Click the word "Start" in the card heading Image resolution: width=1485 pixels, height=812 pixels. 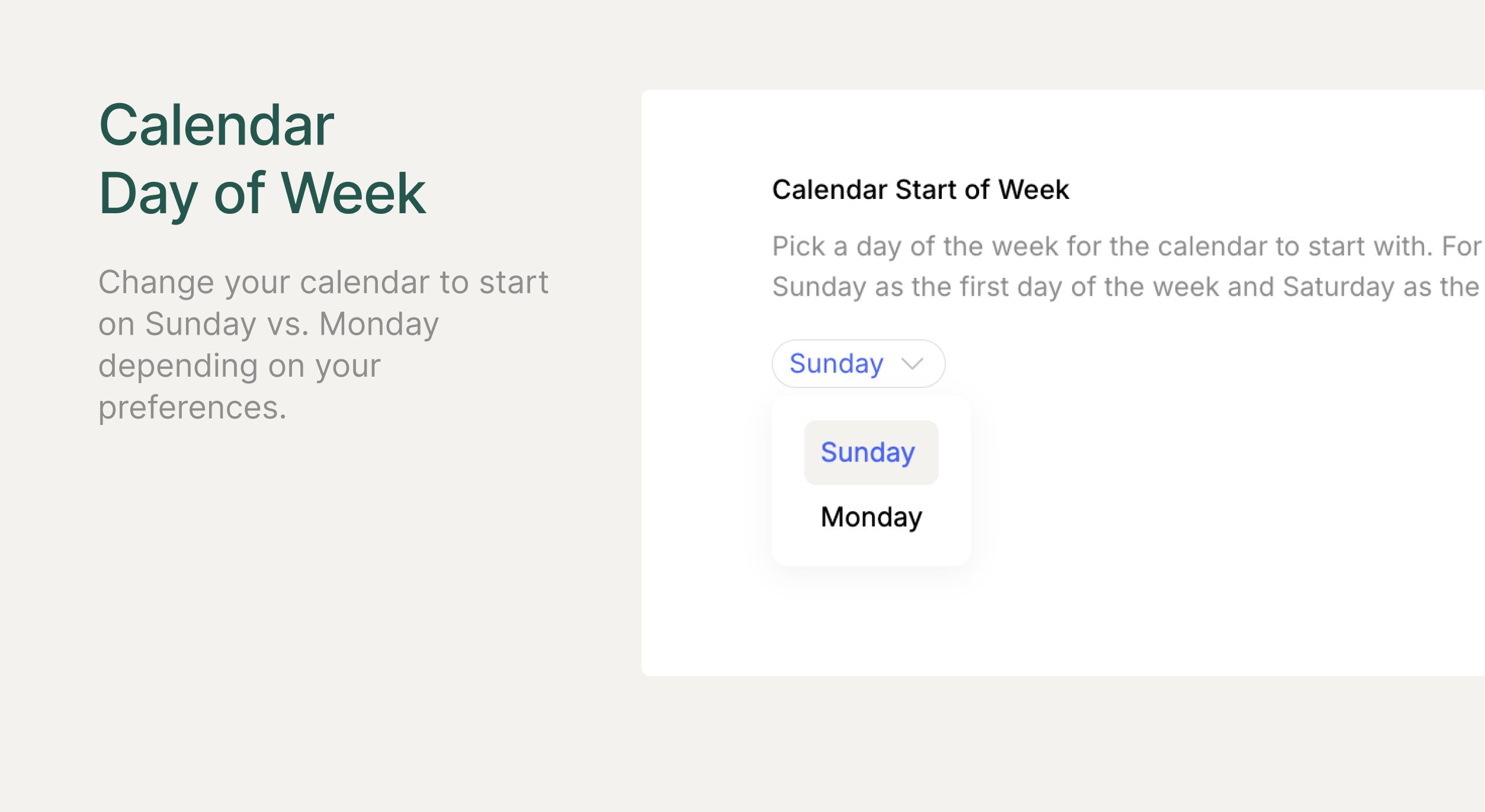(x=926, y=190)
